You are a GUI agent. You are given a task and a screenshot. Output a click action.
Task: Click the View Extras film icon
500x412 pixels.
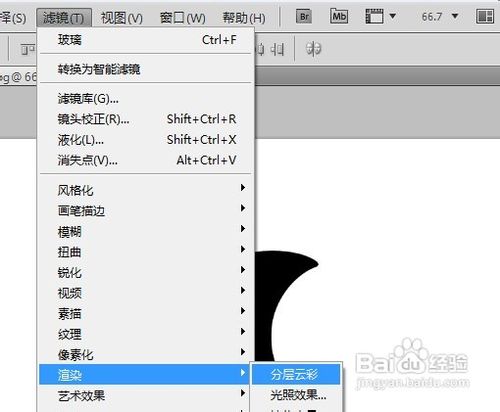click(374, 16)
